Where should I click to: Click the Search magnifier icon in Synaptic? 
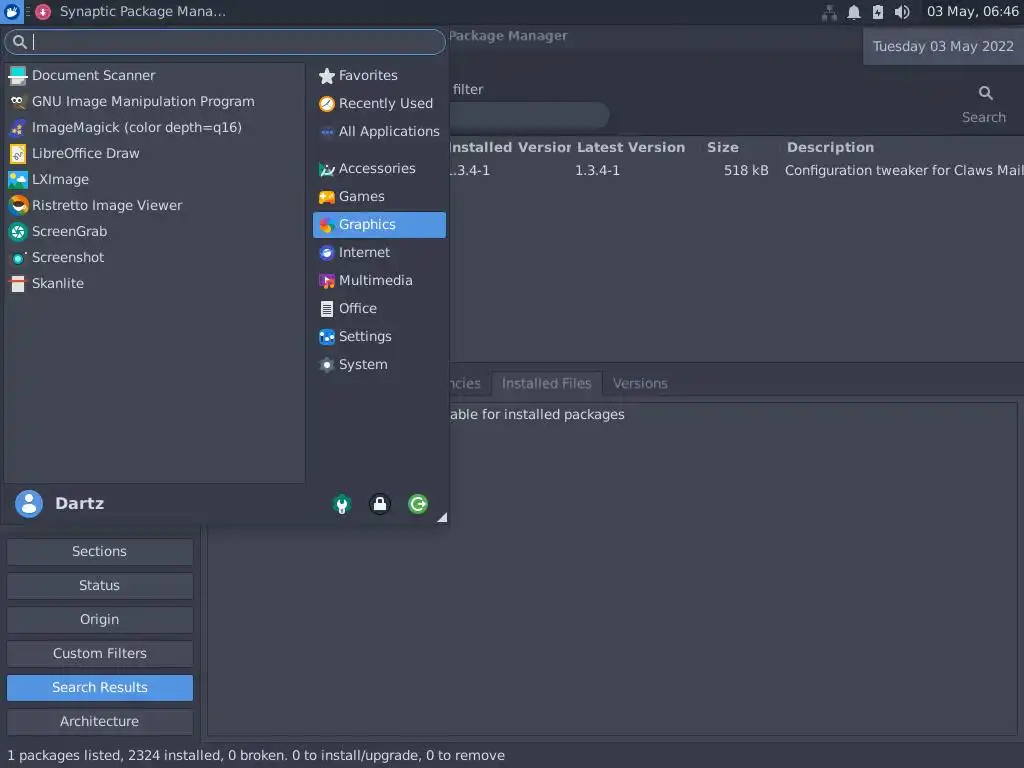[985, 93]
